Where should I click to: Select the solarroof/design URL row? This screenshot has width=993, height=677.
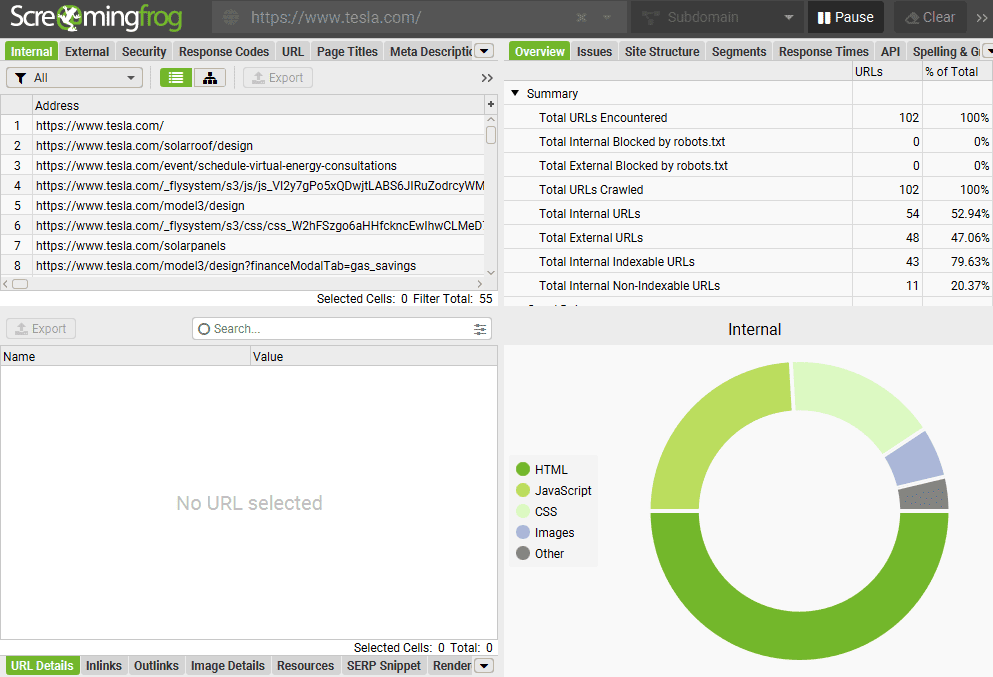pos(243,146)
